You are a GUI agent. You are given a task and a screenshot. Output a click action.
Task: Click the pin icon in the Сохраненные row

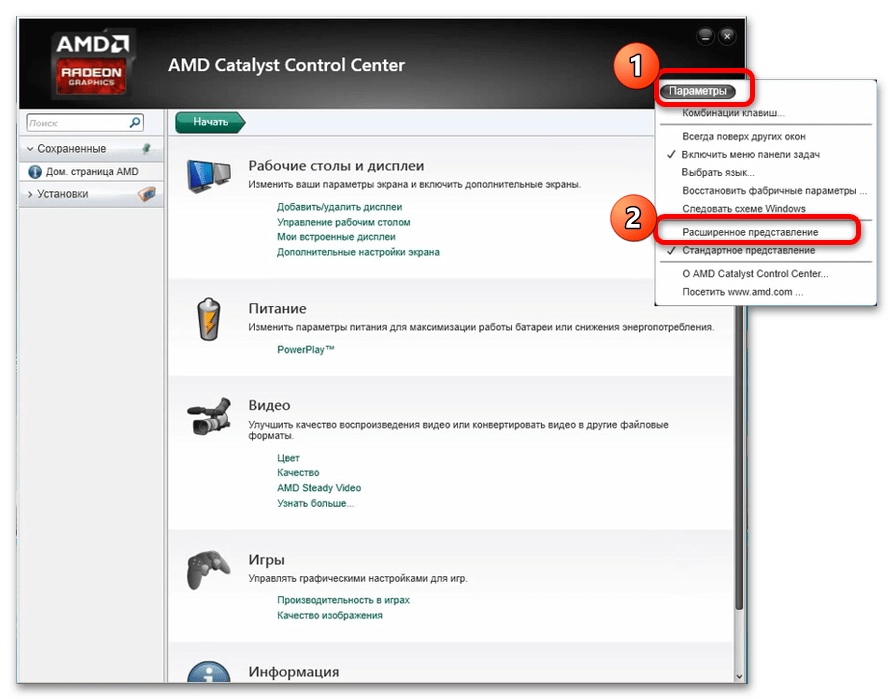[146, 148]
